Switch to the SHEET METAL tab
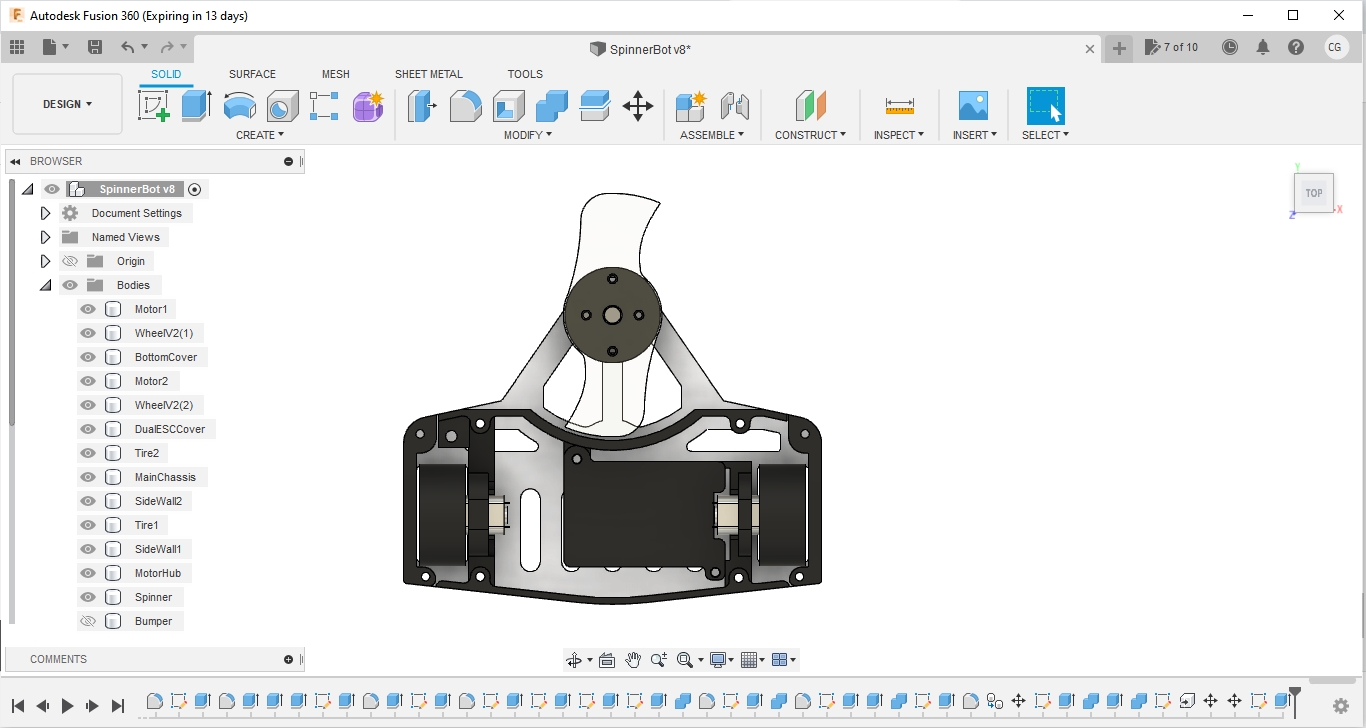This screenshot has height=728, width=1366. (x=428, y=74)
